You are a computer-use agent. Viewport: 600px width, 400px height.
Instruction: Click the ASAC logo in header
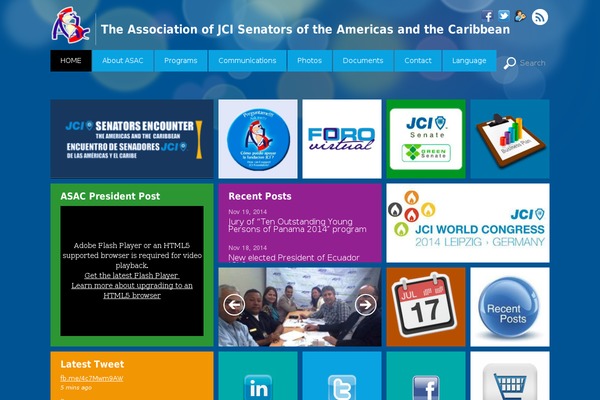70,26
